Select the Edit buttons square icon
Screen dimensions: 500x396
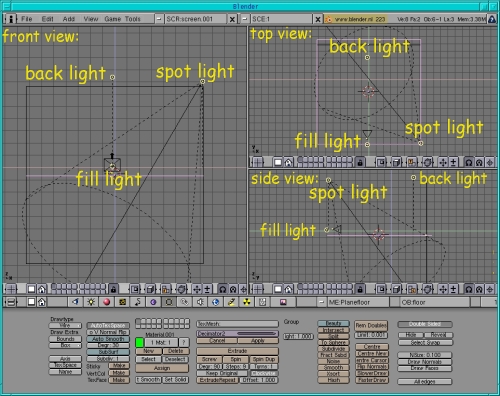click(169, 302)
